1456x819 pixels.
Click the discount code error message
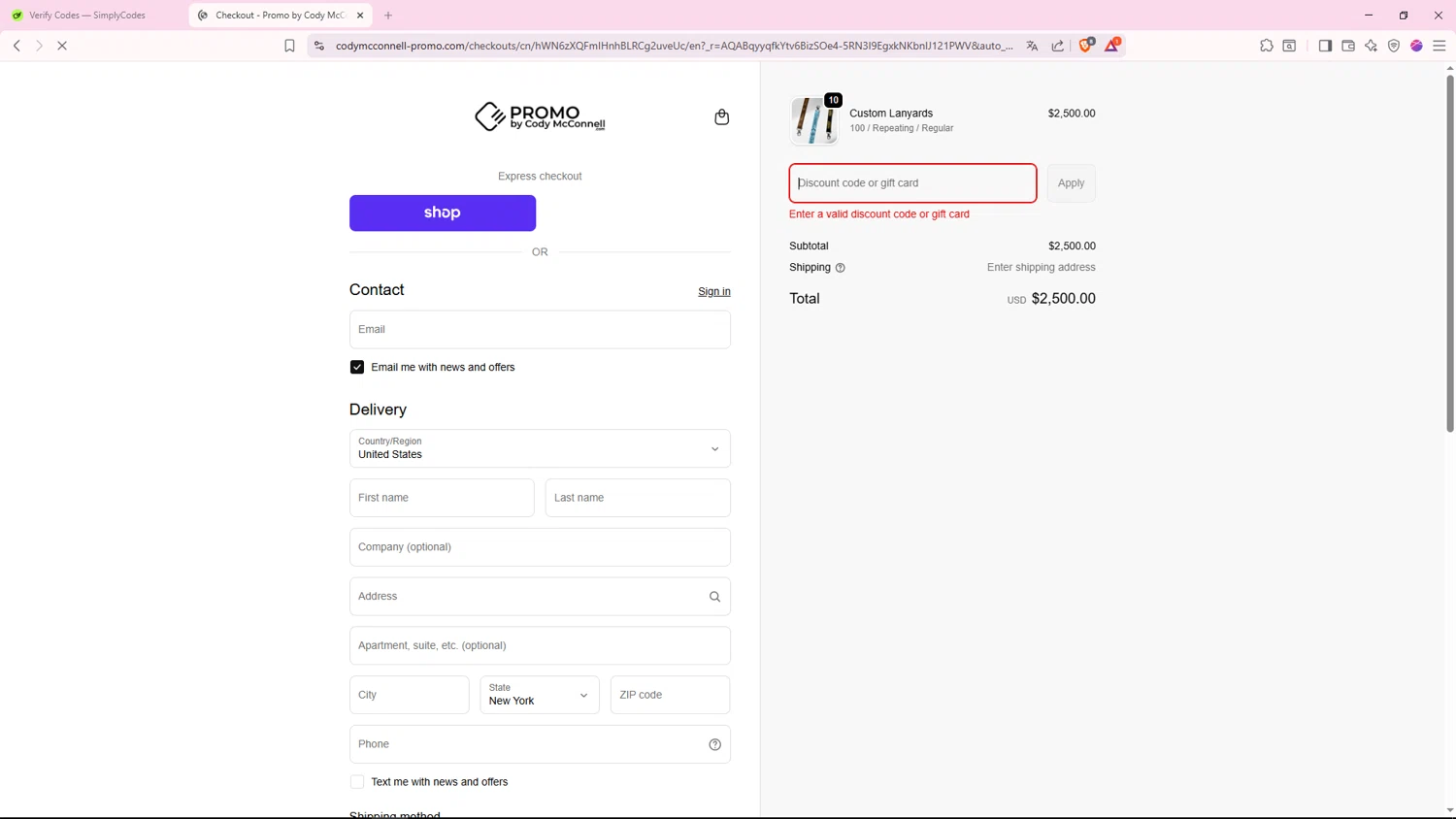[879, 214]
